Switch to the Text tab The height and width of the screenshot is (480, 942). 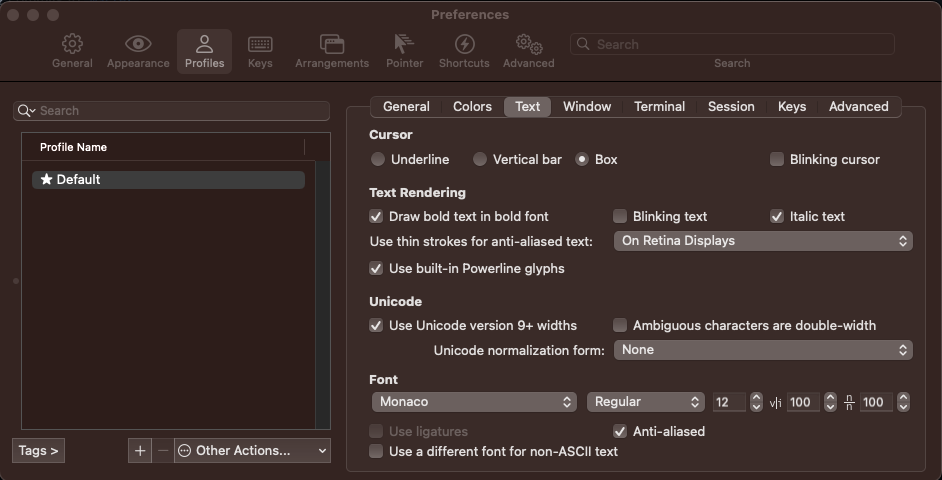tap(527, 106)
